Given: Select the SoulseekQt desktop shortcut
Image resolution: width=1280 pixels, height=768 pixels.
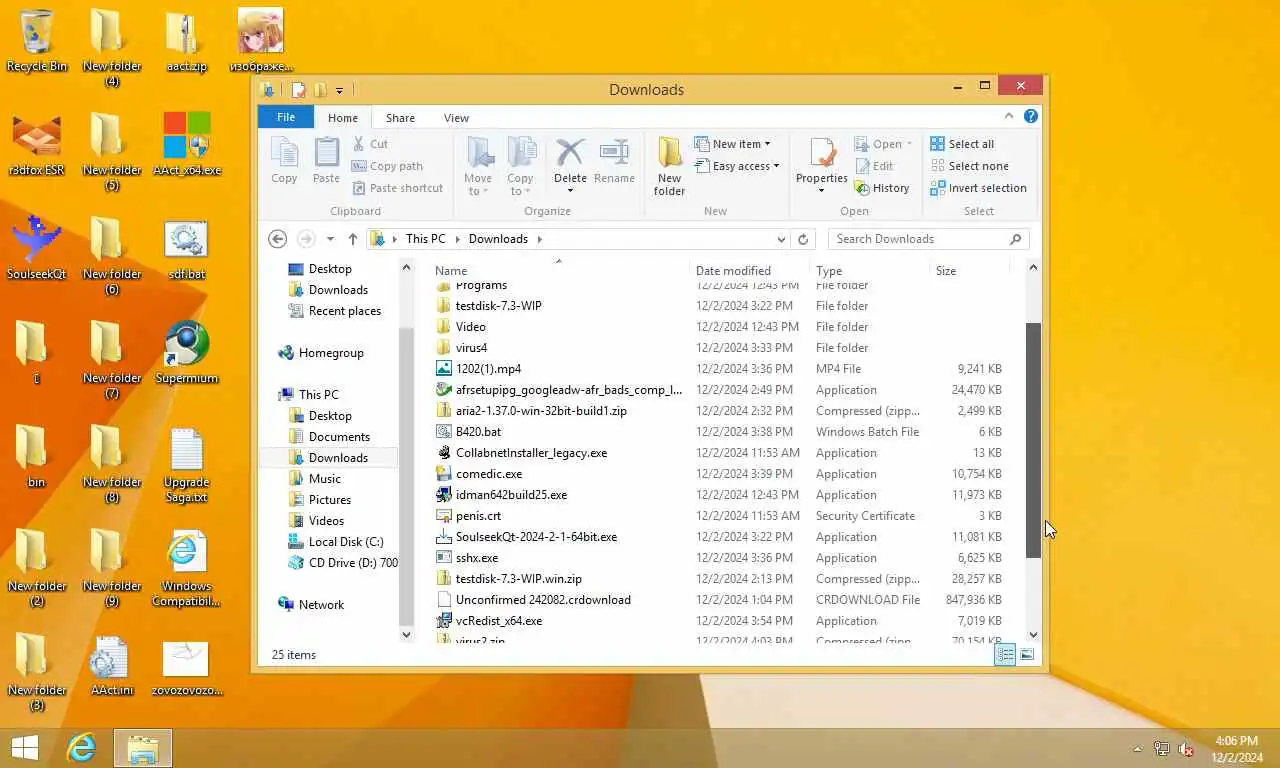Looking at the screenshot, I should (x=37, y=248).
